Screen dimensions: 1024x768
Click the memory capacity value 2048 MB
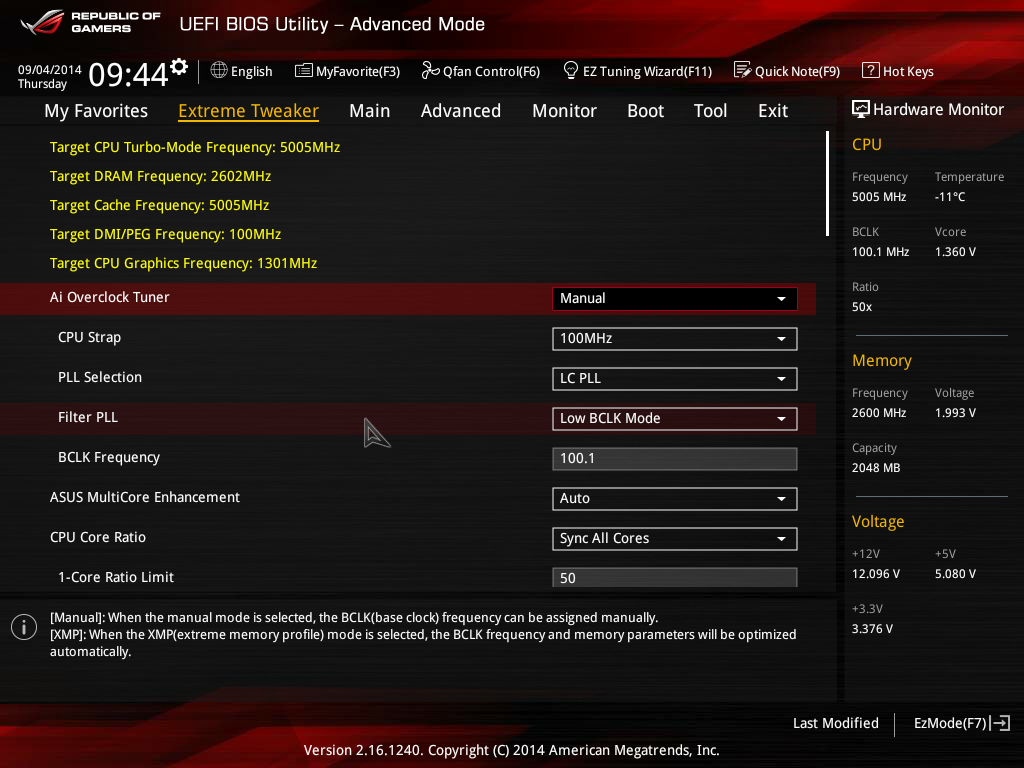[x=876, y=468]
